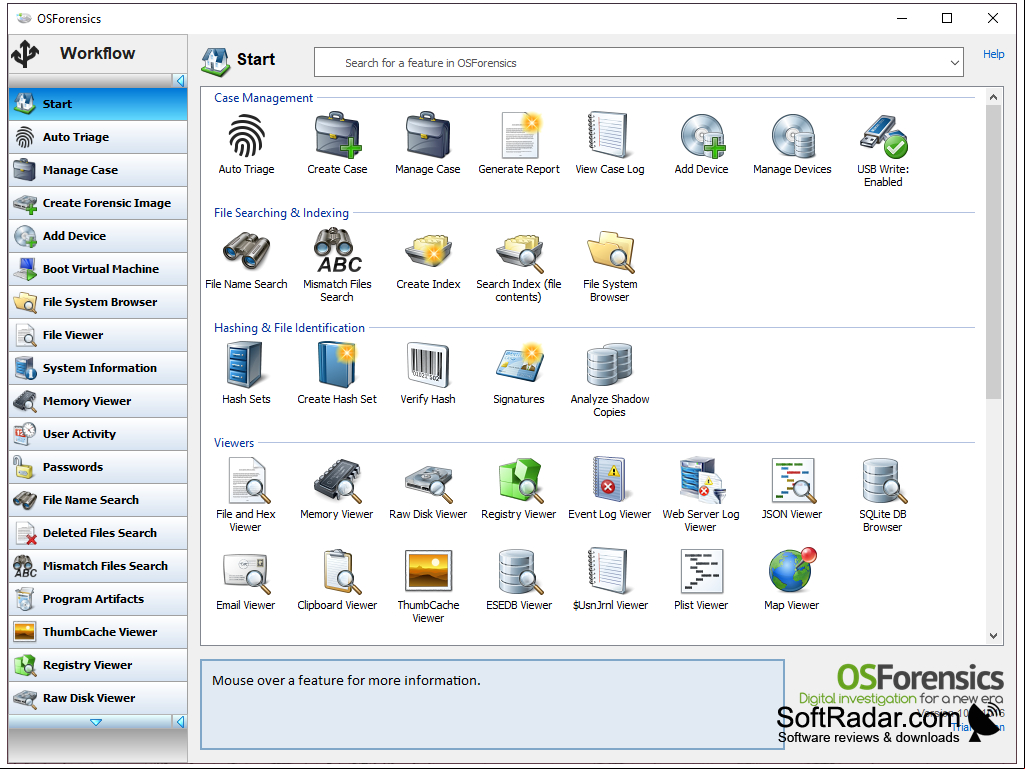1025x769 pixels.
Task: Click the Start panel vertical scrollbar thumb
Action: [x=993, y=251]
